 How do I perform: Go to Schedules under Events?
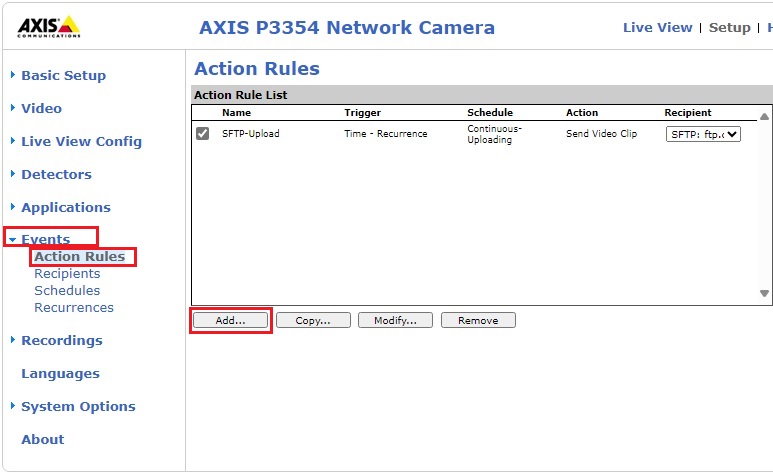tap(67, 291)
